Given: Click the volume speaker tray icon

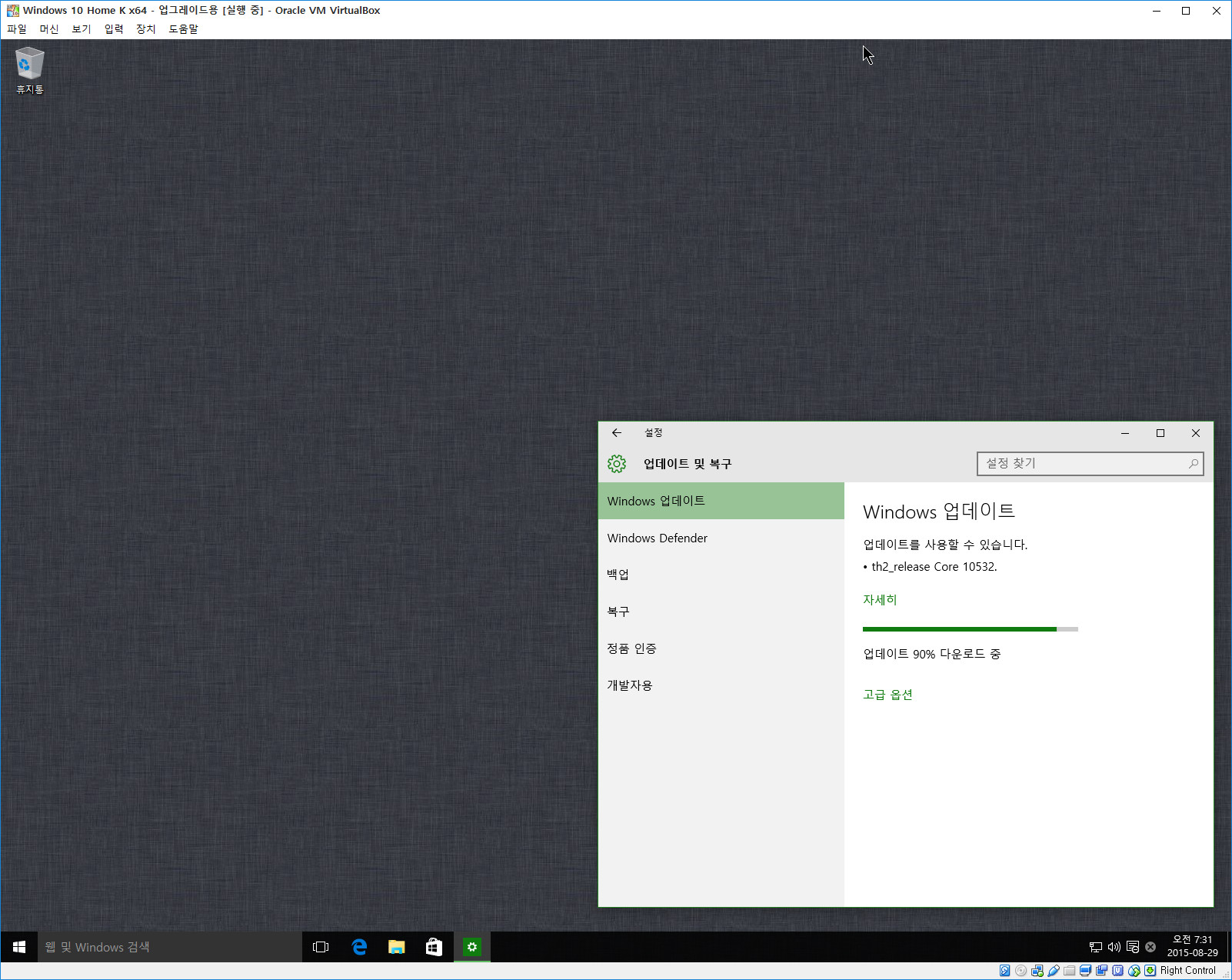Looking at the screenshot, I should (1114, 947).
